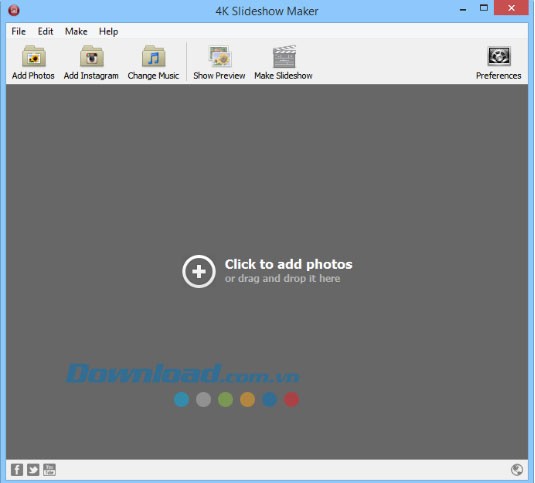Image resolution: width=535 pixels, height=483 pixels.
Task: Minimize the 4K Slideshow Maker window
Action: [x=463, y=9]
